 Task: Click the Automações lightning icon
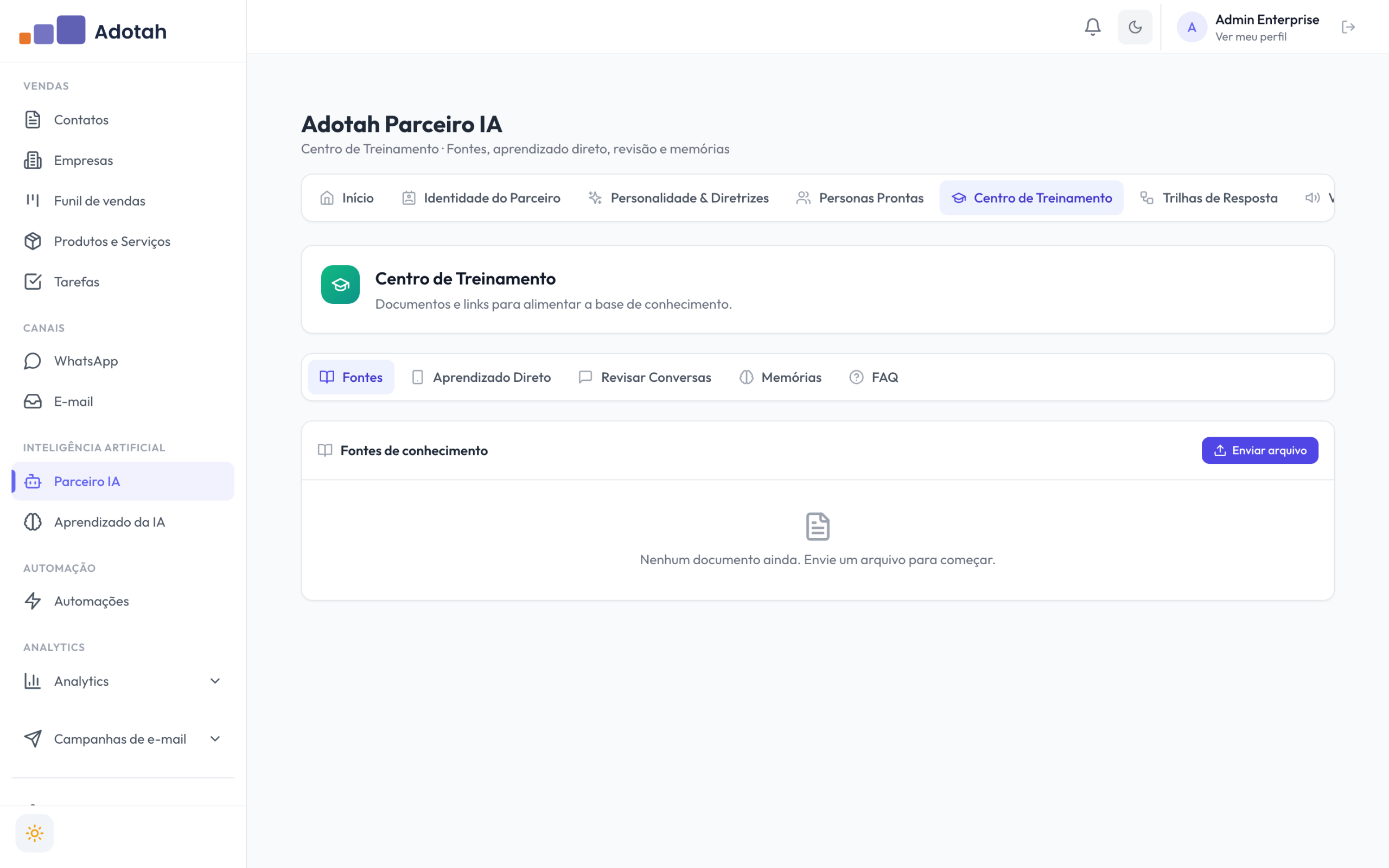(33, 601)
